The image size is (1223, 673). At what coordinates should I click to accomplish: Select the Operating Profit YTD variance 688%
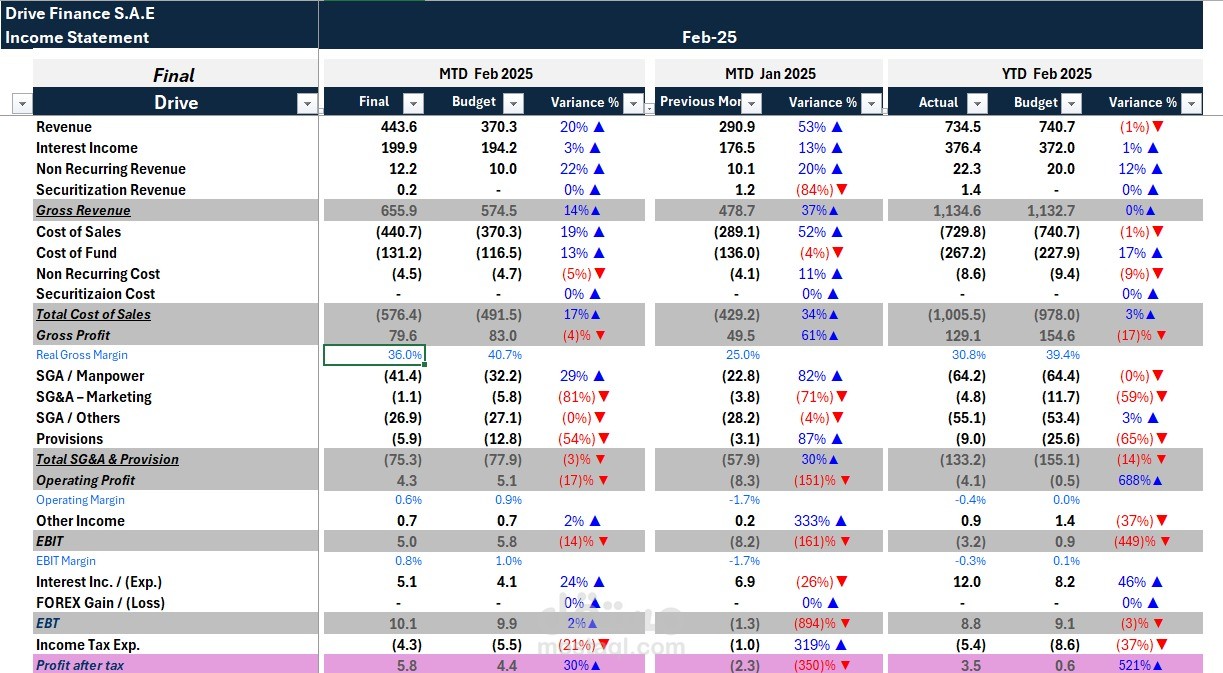click(1142, 480)
